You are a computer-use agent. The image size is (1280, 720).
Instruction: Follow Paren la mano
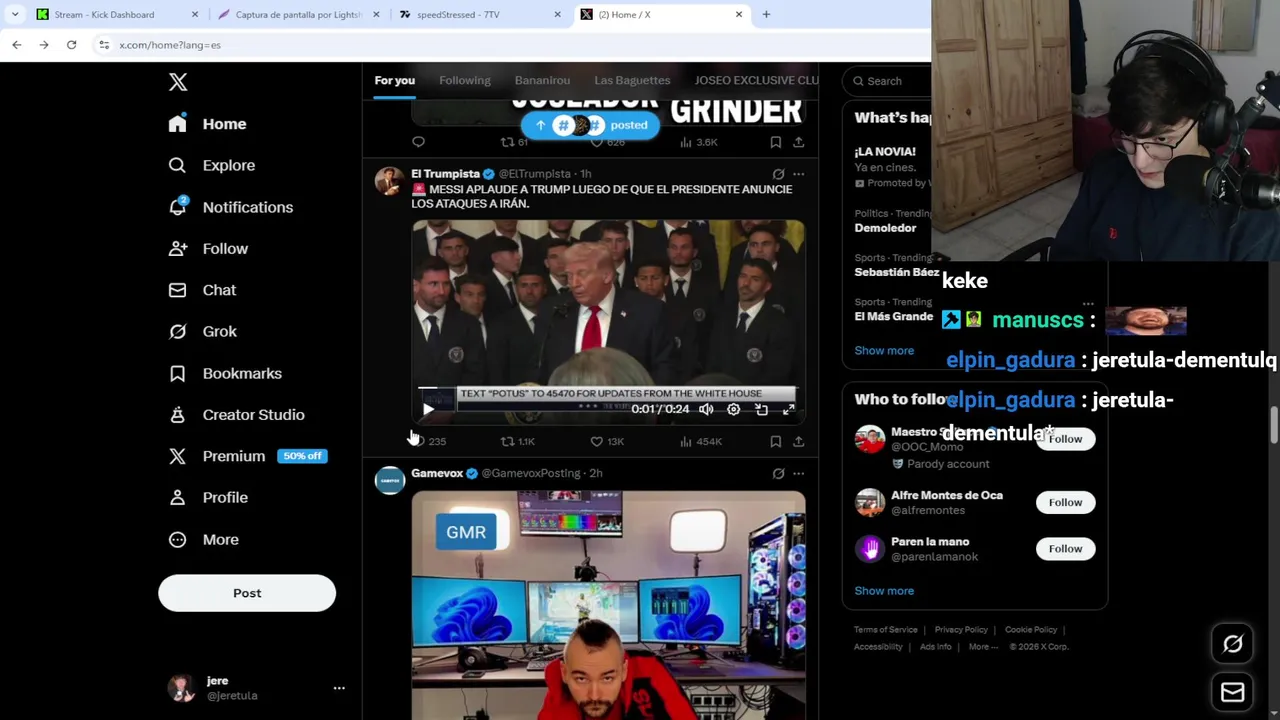pos(1065,548)
